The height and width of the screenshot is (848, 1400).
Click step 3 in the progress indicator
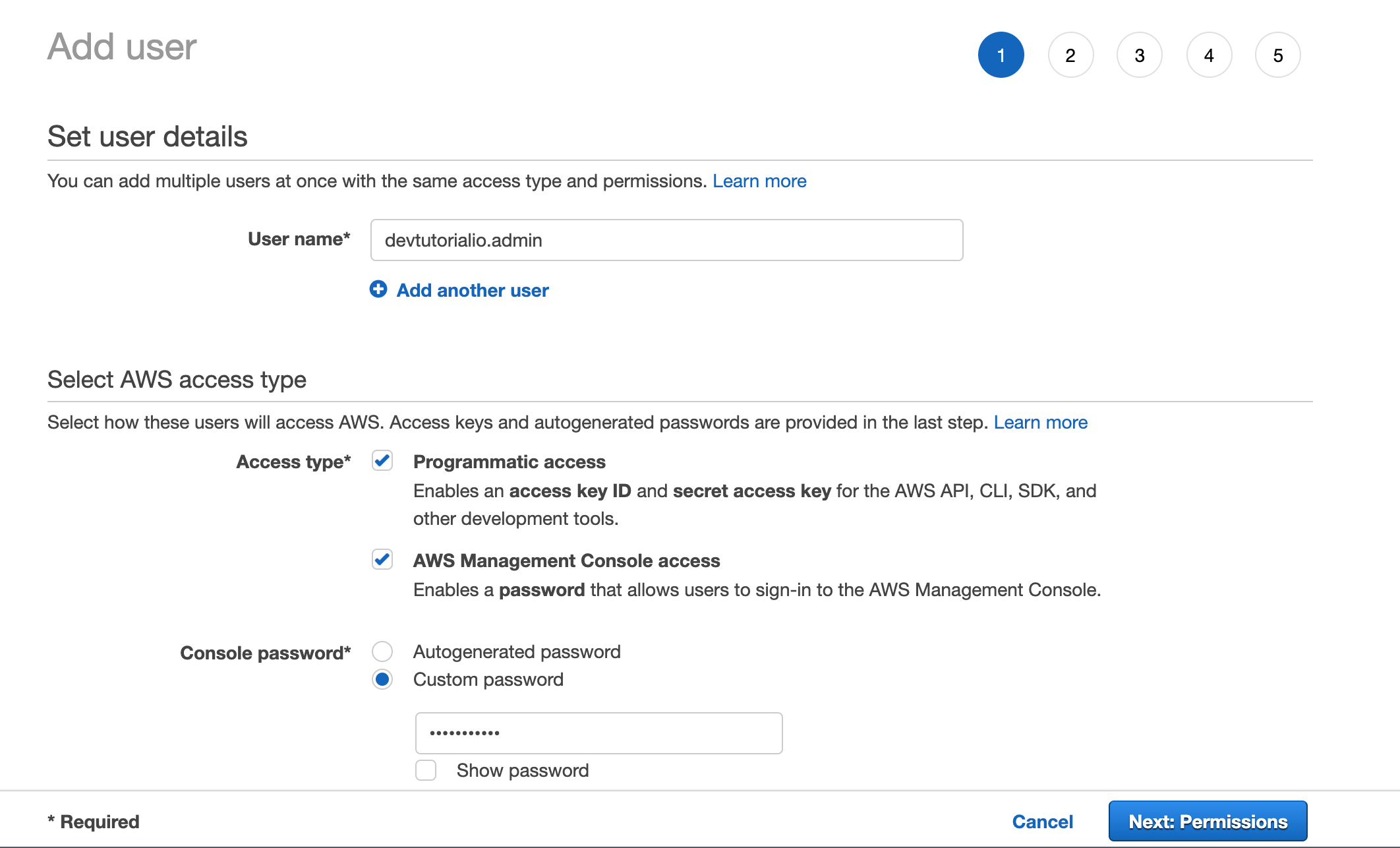click(1140, 55)
